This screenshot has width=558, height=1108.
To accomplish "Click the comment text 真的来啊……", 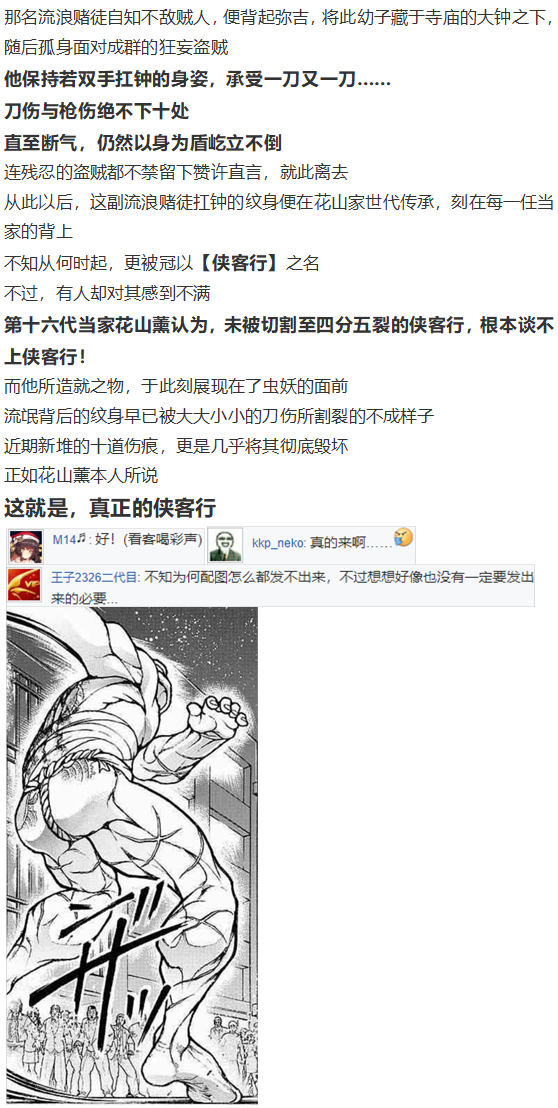I will tap(351, 543).
